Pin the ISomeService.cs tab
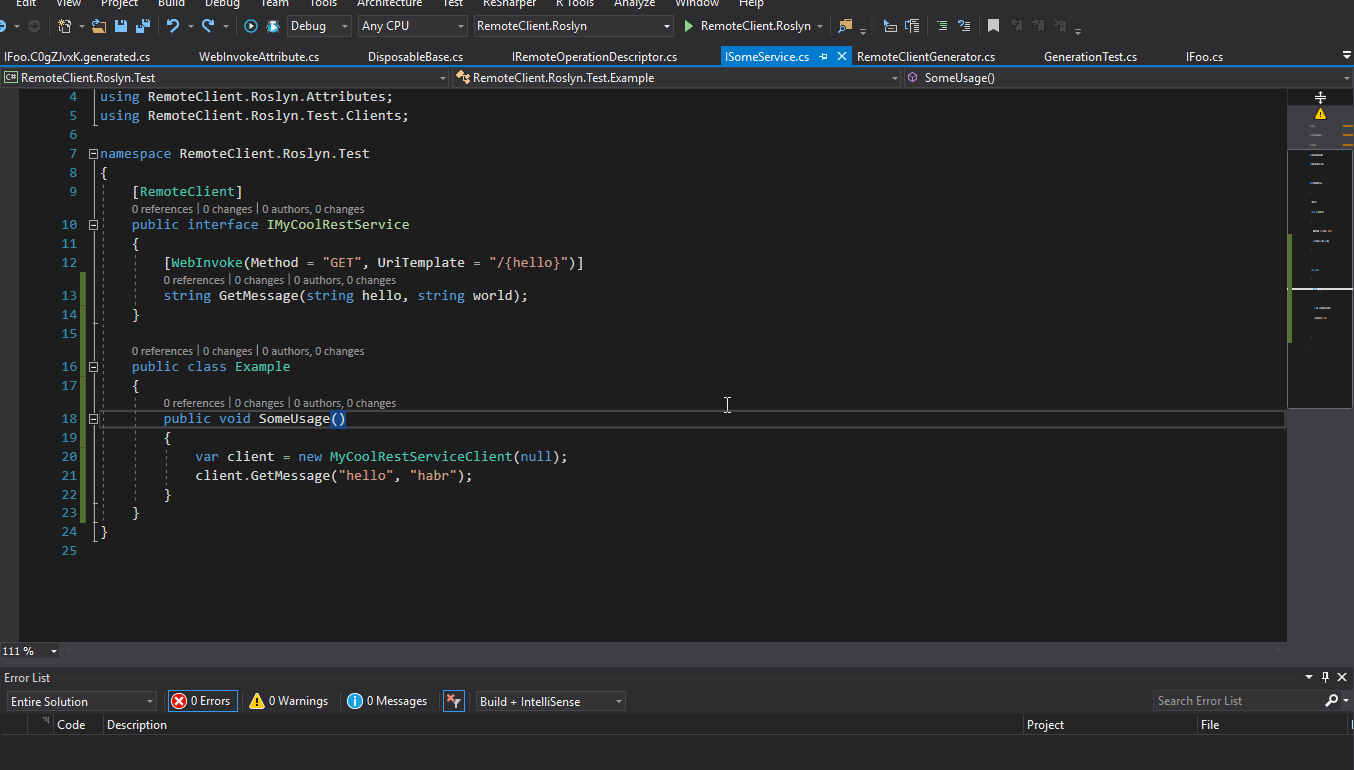The image size is (1354, 770). pyautogui.click(x=822, y=57)
